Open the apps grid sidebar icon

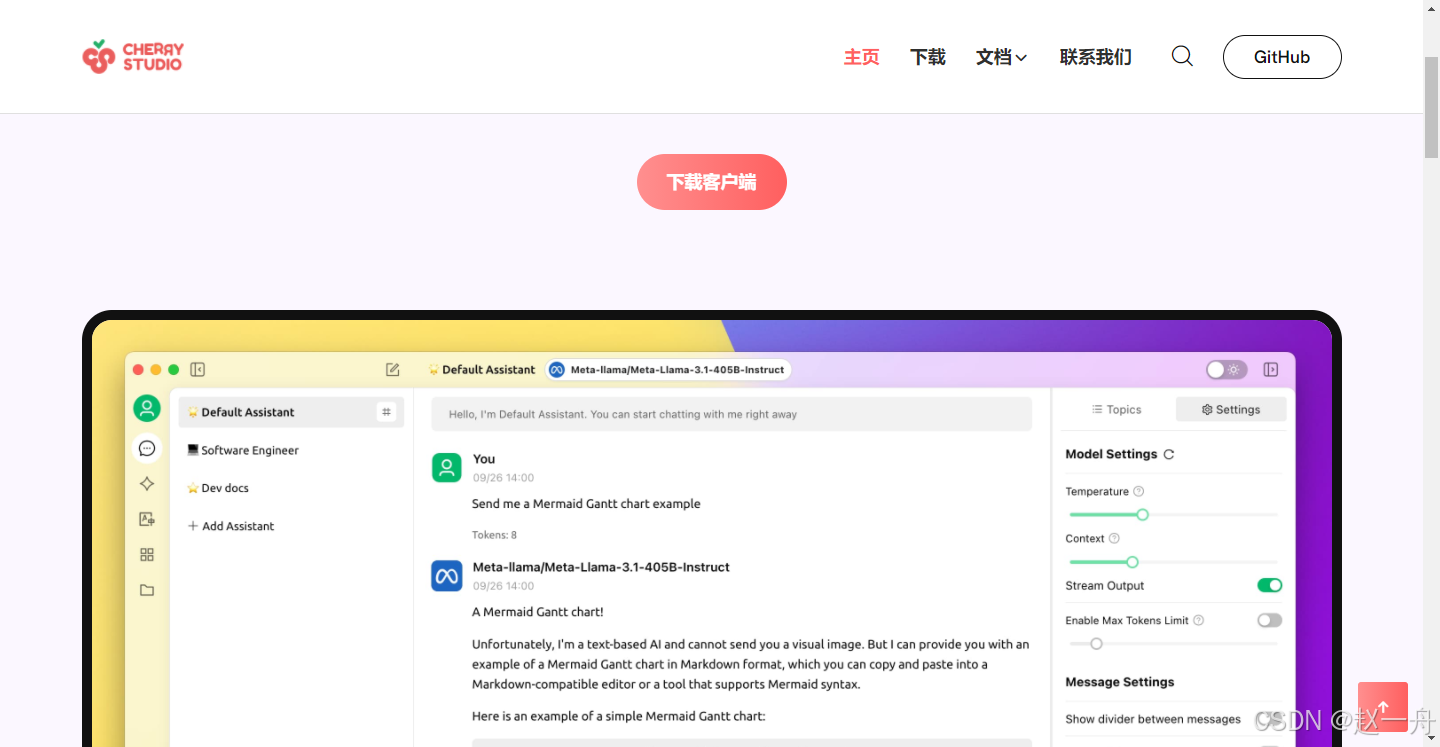[x=147, y=555]
